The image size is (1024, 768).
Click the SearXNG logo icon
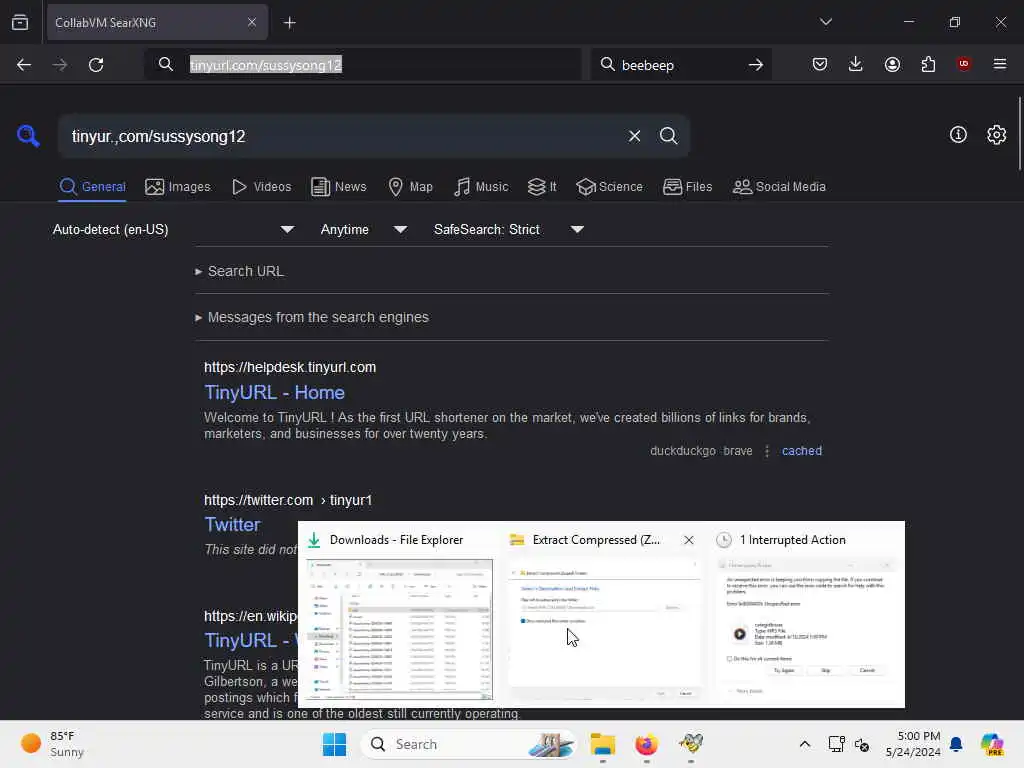click(x=28, y=136)
